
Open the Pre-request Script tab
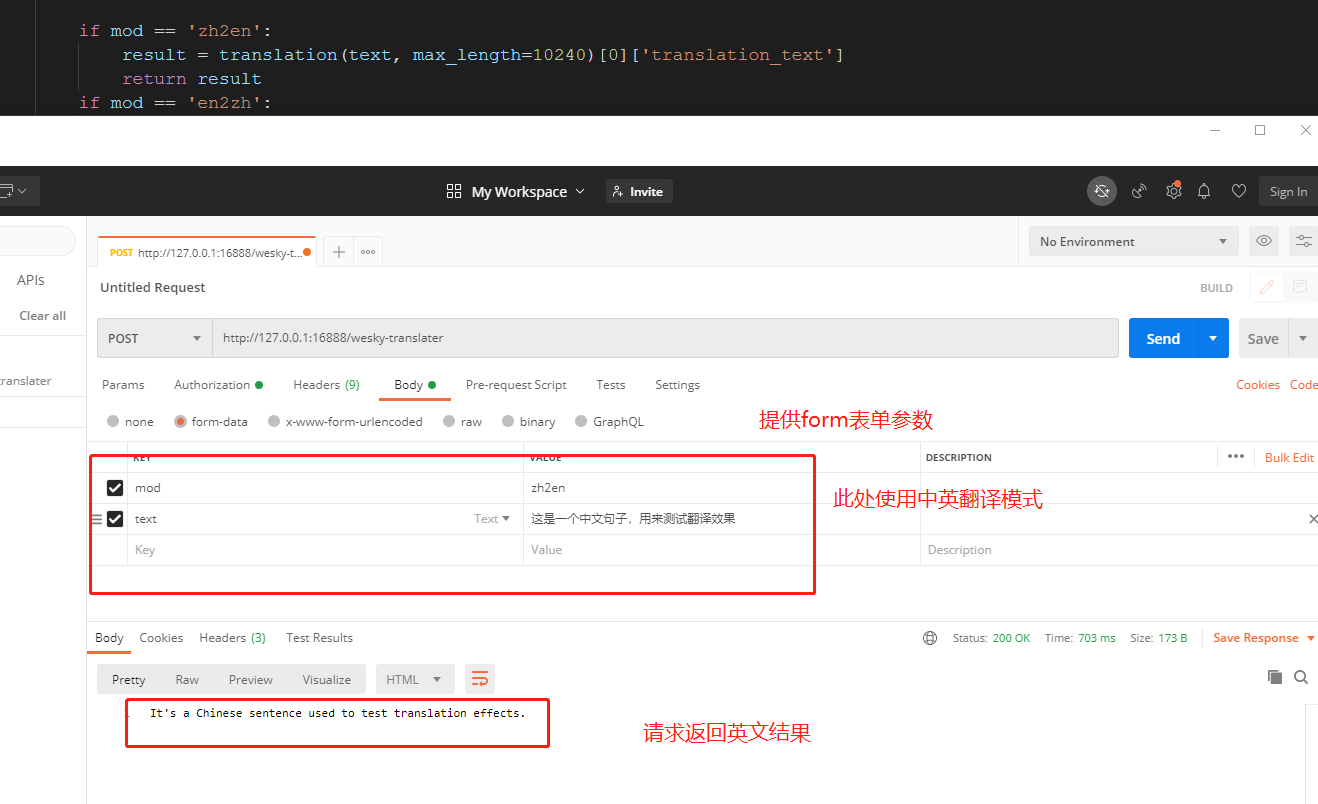point(516,385)
